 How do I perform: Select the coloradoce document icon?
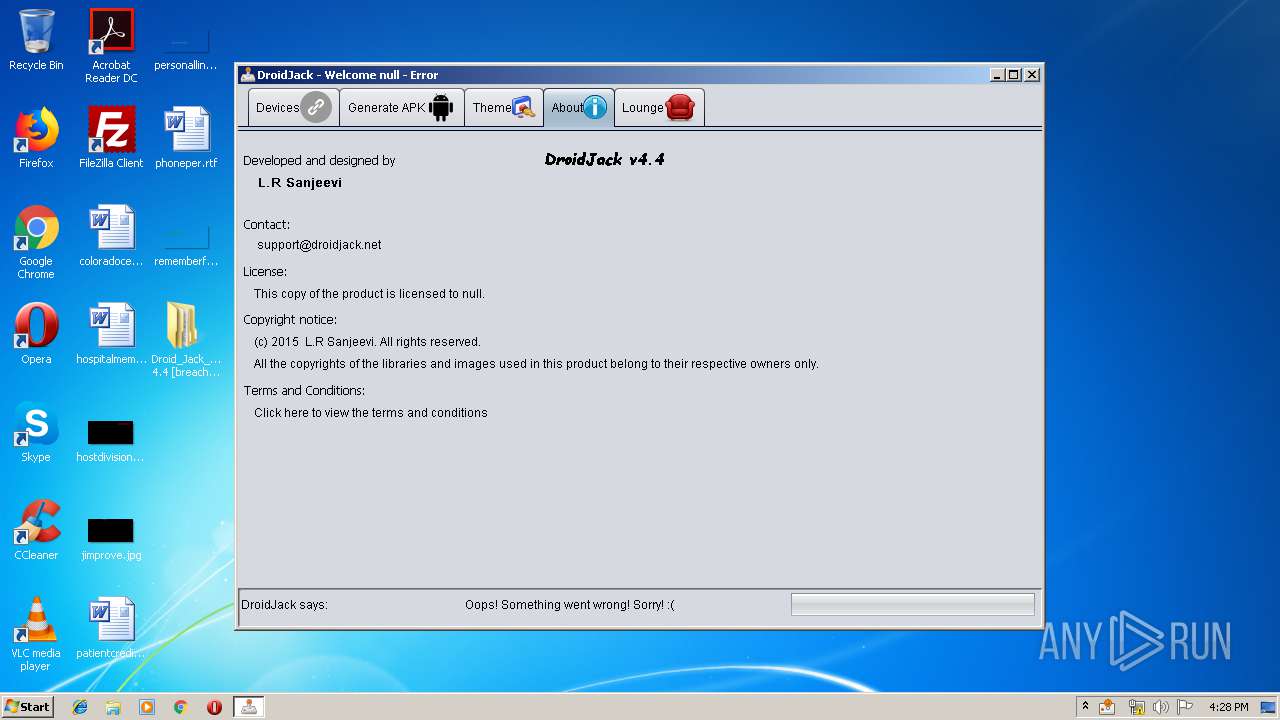(111, 236)
